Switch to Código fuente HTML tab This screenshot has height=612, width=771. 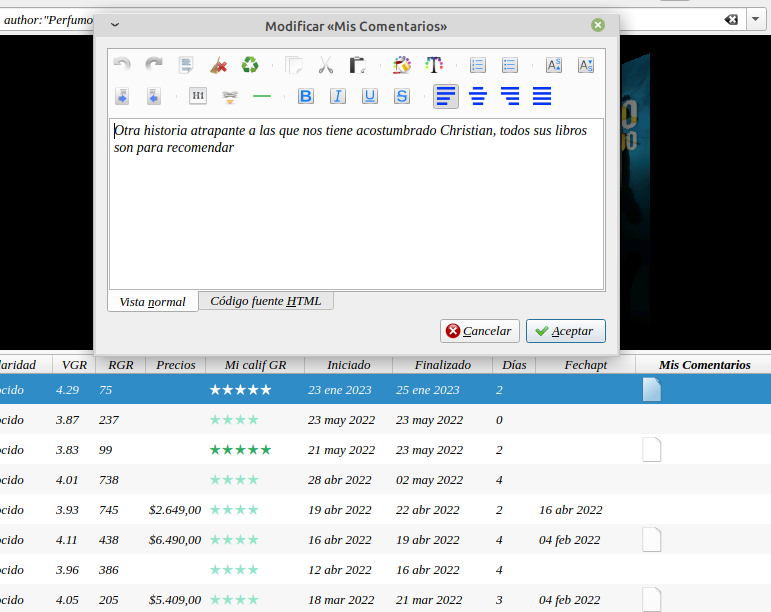(266, 301)
